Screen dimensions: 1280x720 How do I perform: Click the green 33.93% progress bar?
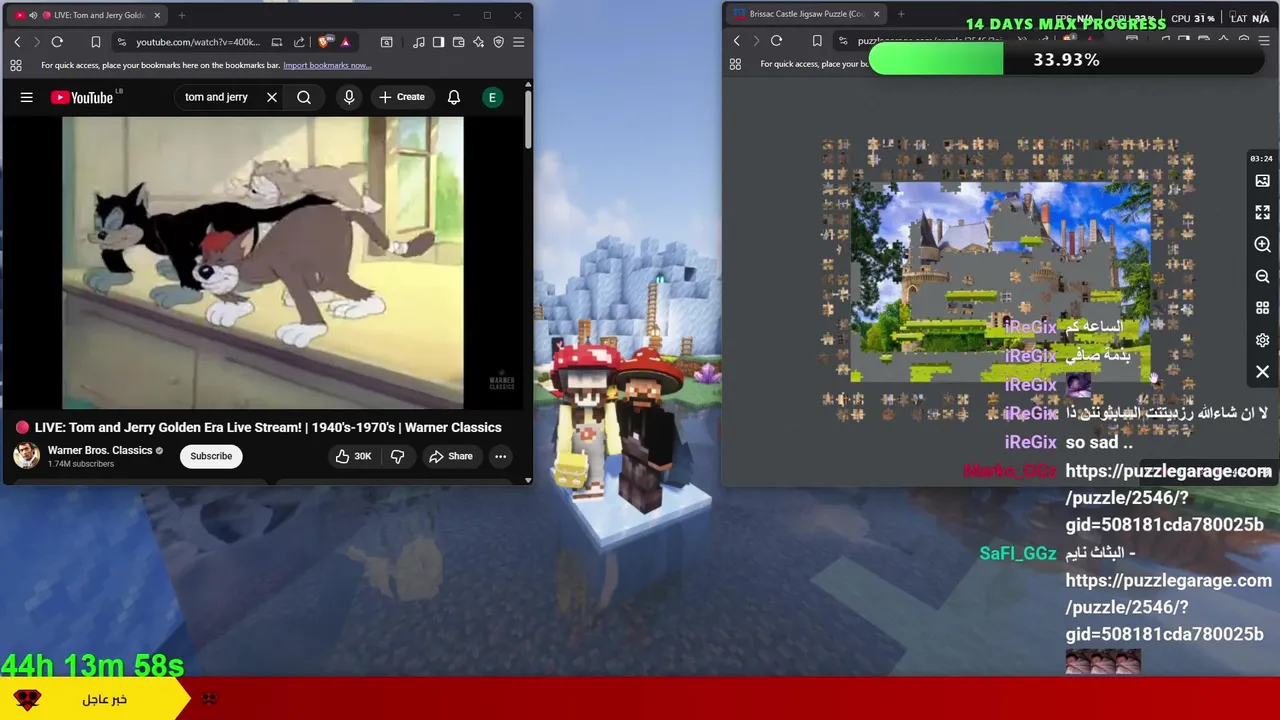click(x=936, y=60)
